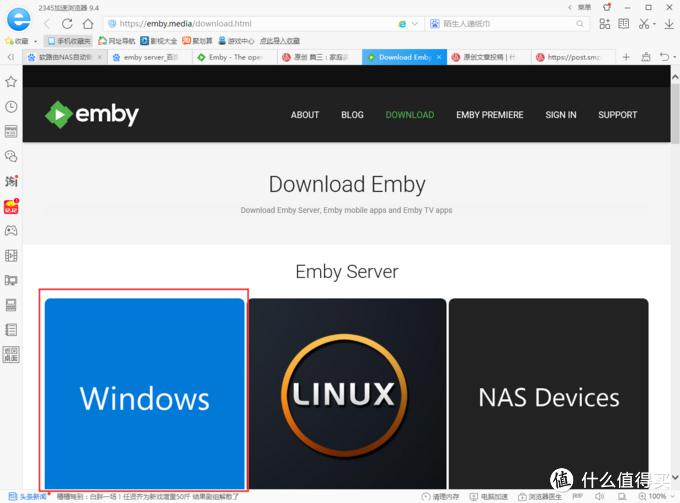Click the browser back arrow
The image size is (680, 503).
[47, 24]
